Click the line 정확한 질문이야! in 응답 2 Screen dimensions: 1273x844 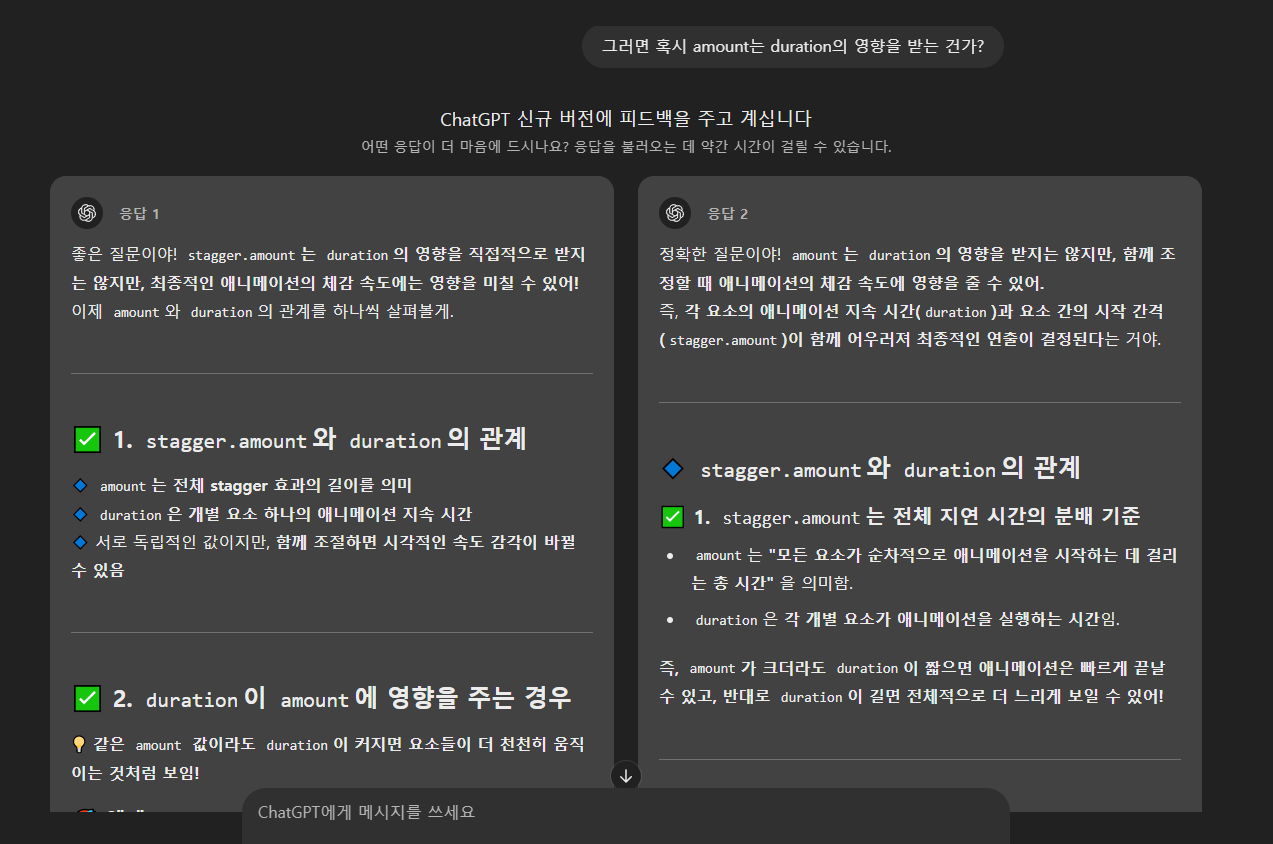918,254
